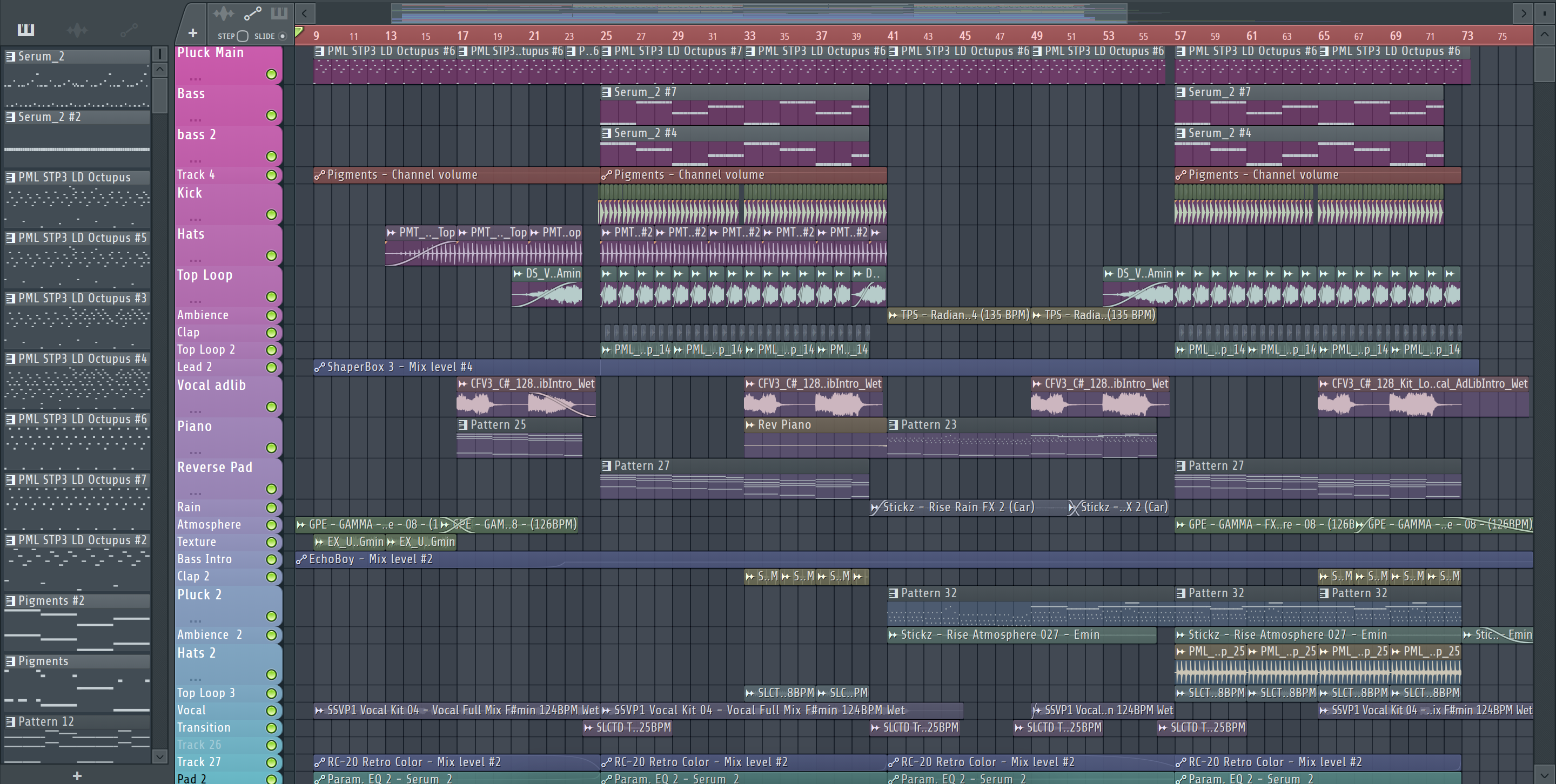Viewport: 1556px width, 784px height.
Task: Click the right chevron at the end of the overview
Action: (1524, 12)
